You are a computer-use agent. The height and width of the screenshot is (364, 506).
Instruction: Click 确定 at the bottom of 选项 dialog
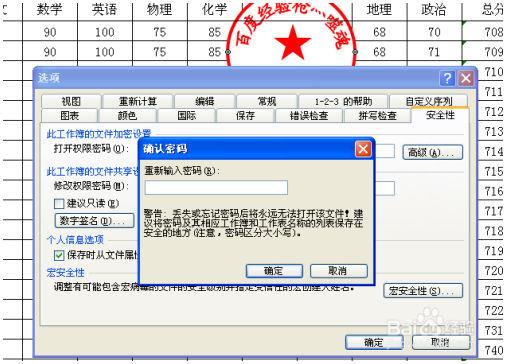374,342
